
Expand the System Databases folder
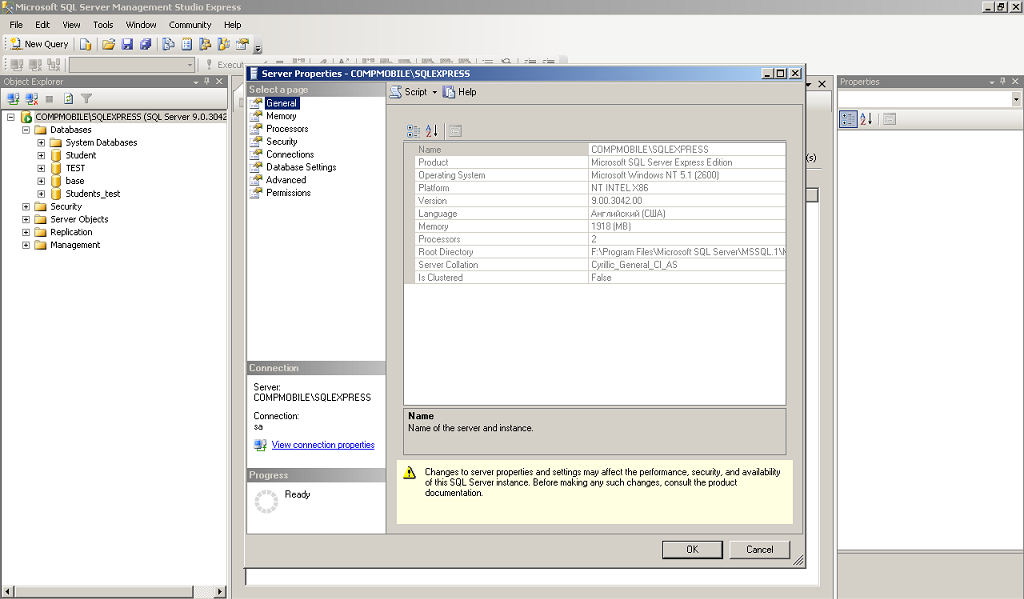coord(41,142)
